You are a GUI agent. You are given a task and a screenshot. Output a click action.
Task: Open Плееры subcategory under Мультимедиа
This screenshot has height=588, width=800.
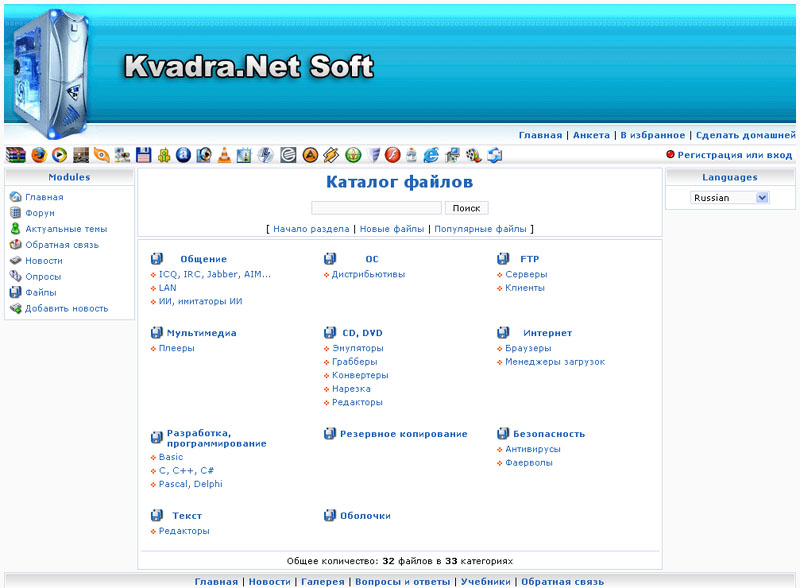177,348
